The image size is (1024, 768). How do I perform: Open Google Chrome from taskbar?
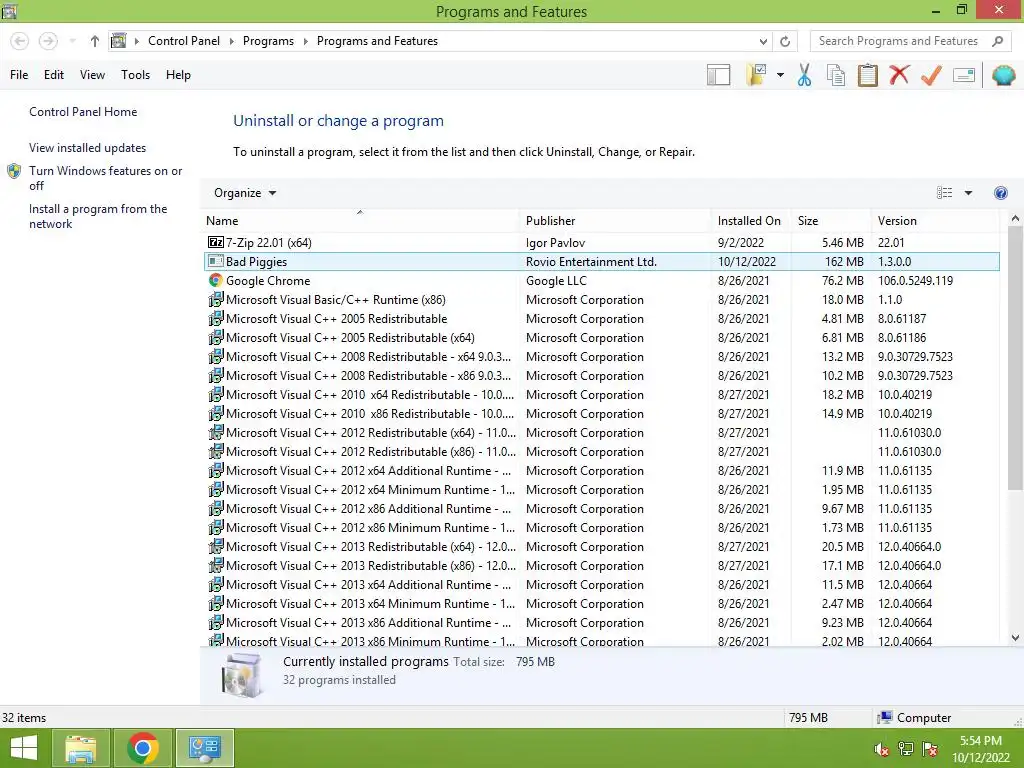[x=143, y=748]
